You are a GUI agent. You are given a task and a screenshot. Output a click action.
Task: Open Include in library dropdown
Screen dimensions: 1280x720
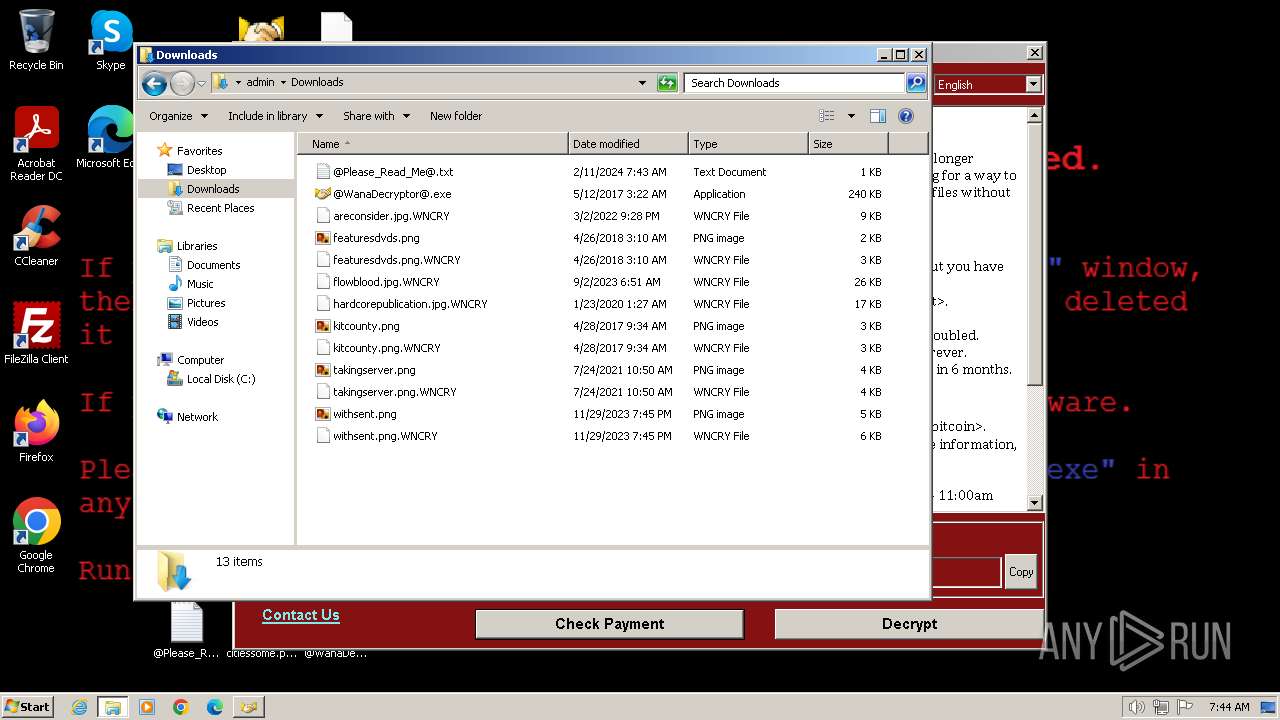coord(274,116)
